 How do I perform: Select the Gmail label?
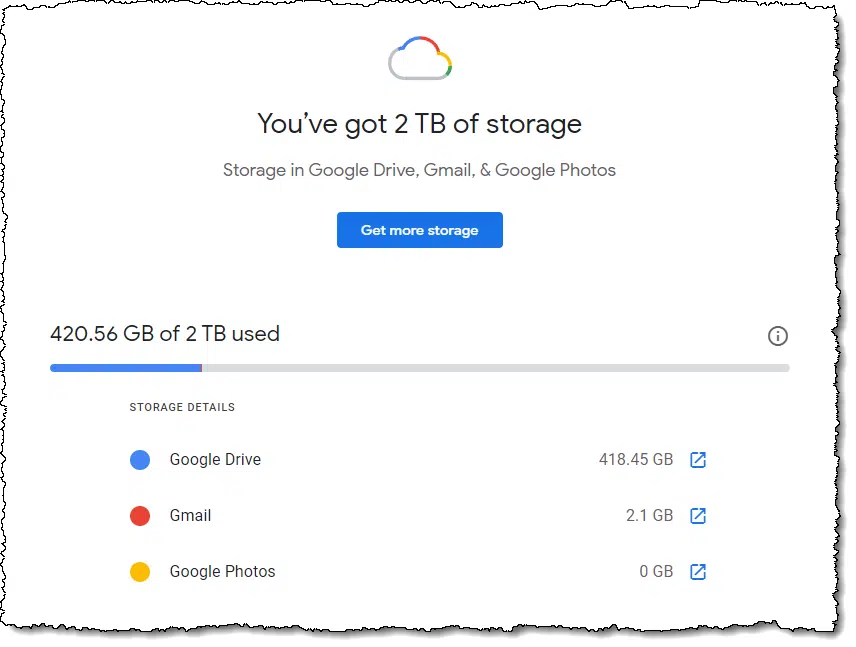190,515
